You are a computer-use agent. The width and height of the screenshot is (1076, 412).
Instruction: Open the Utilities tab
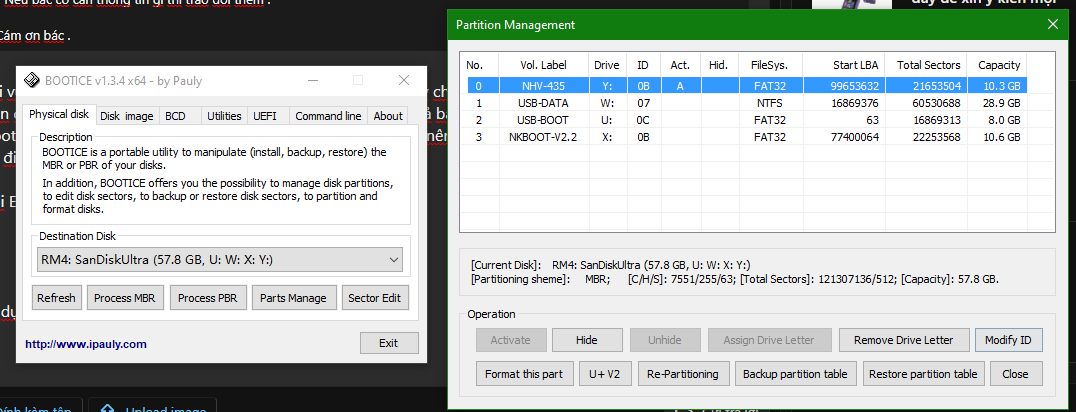[x=224, y=116]
